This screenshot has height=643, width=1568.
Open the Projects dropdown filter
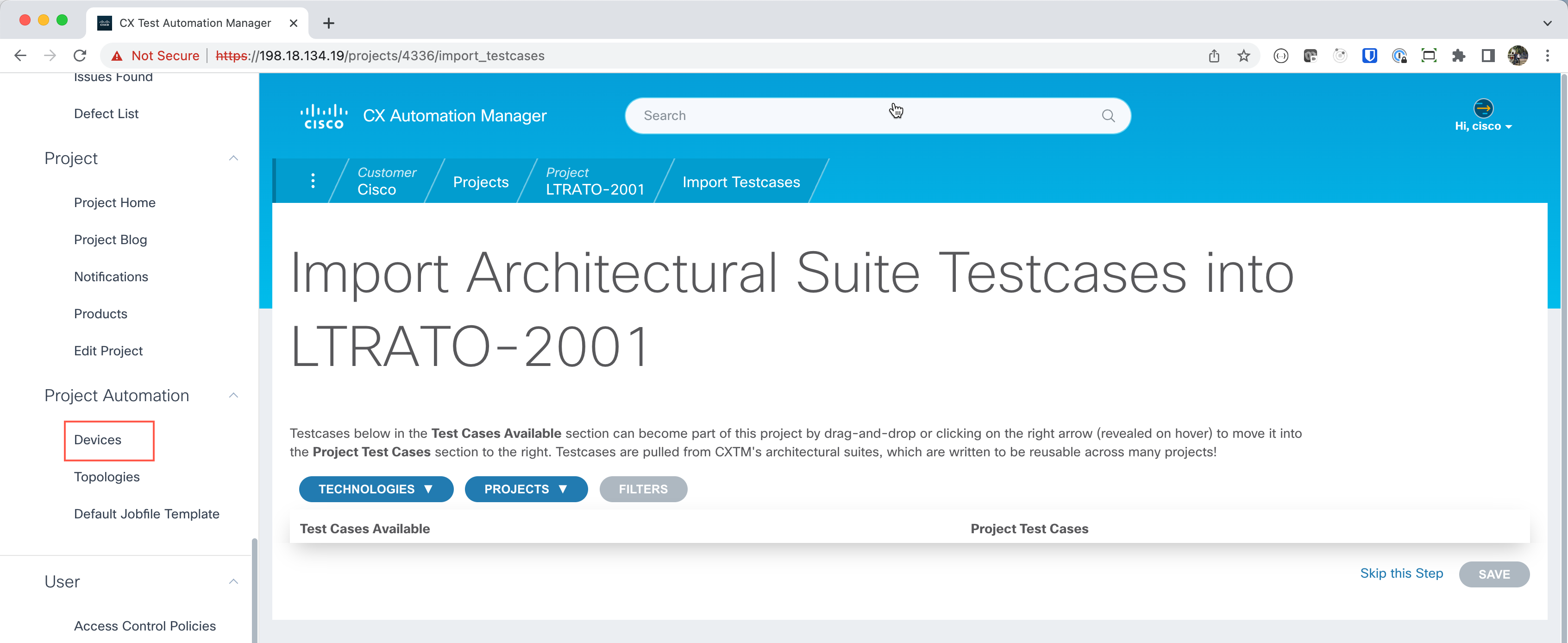[526, 489]
